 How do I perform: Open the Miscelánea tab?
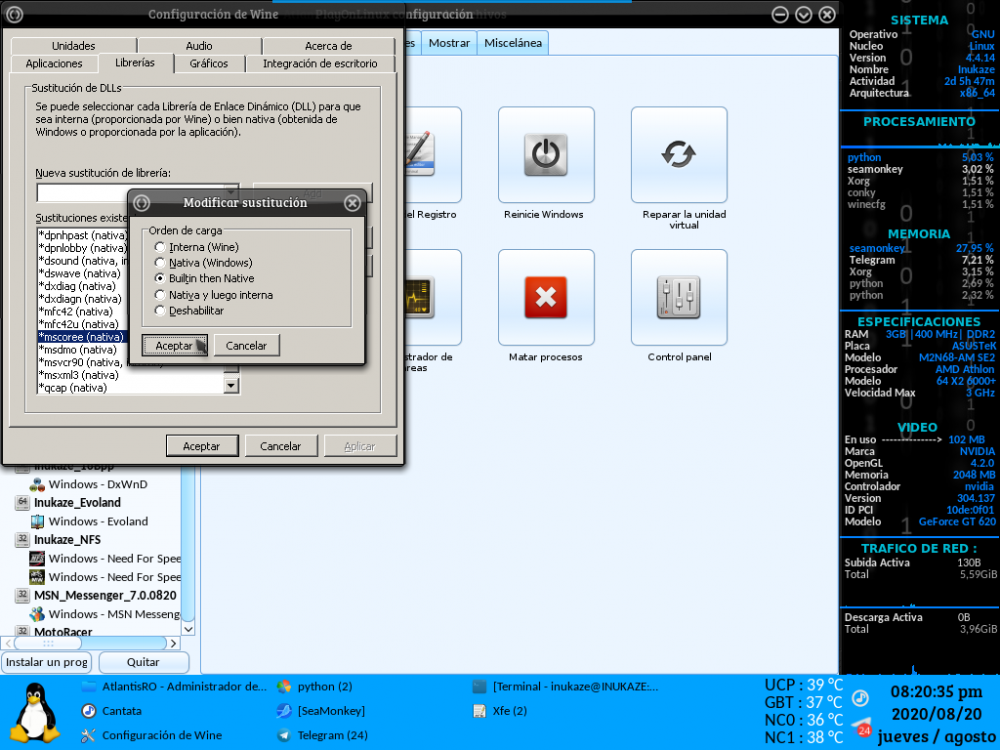click(513, 43)
